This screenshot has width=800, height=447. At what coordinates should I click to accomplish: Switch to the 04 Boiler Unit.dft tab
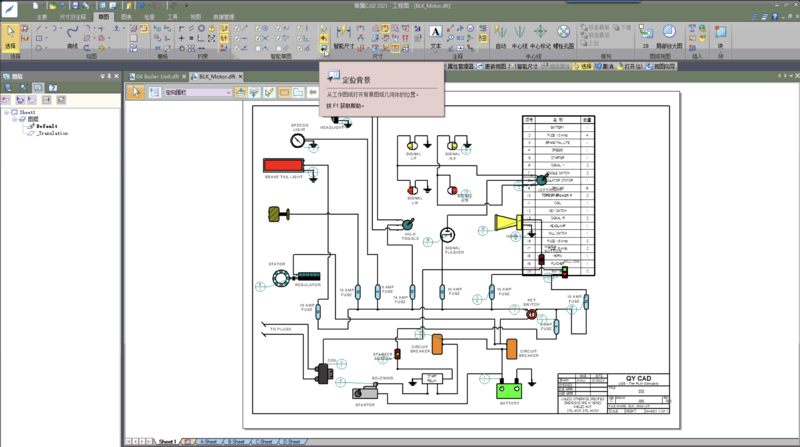156,76
